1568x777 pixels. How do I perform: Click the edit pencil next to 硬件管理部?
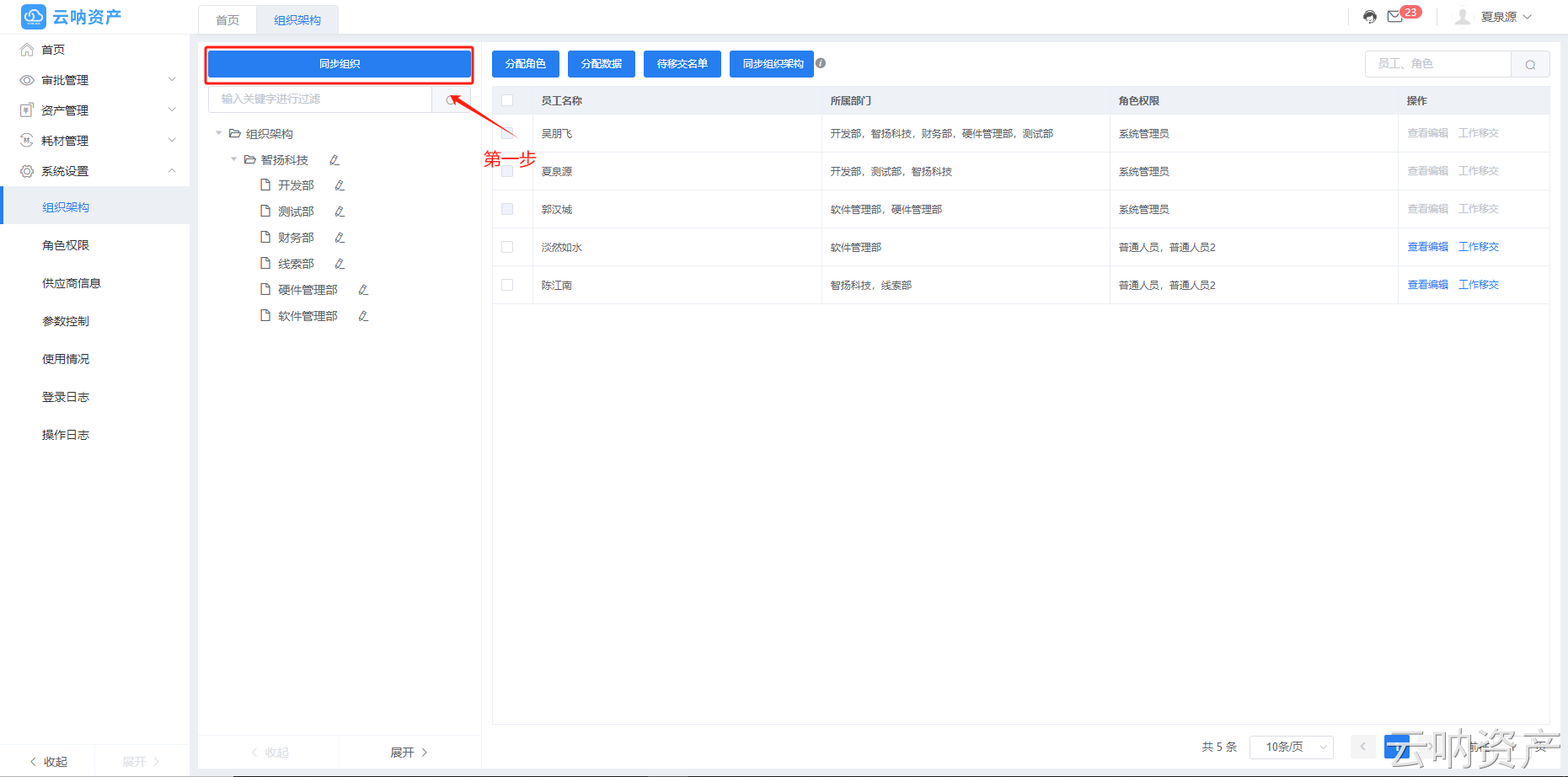[363, 290]
